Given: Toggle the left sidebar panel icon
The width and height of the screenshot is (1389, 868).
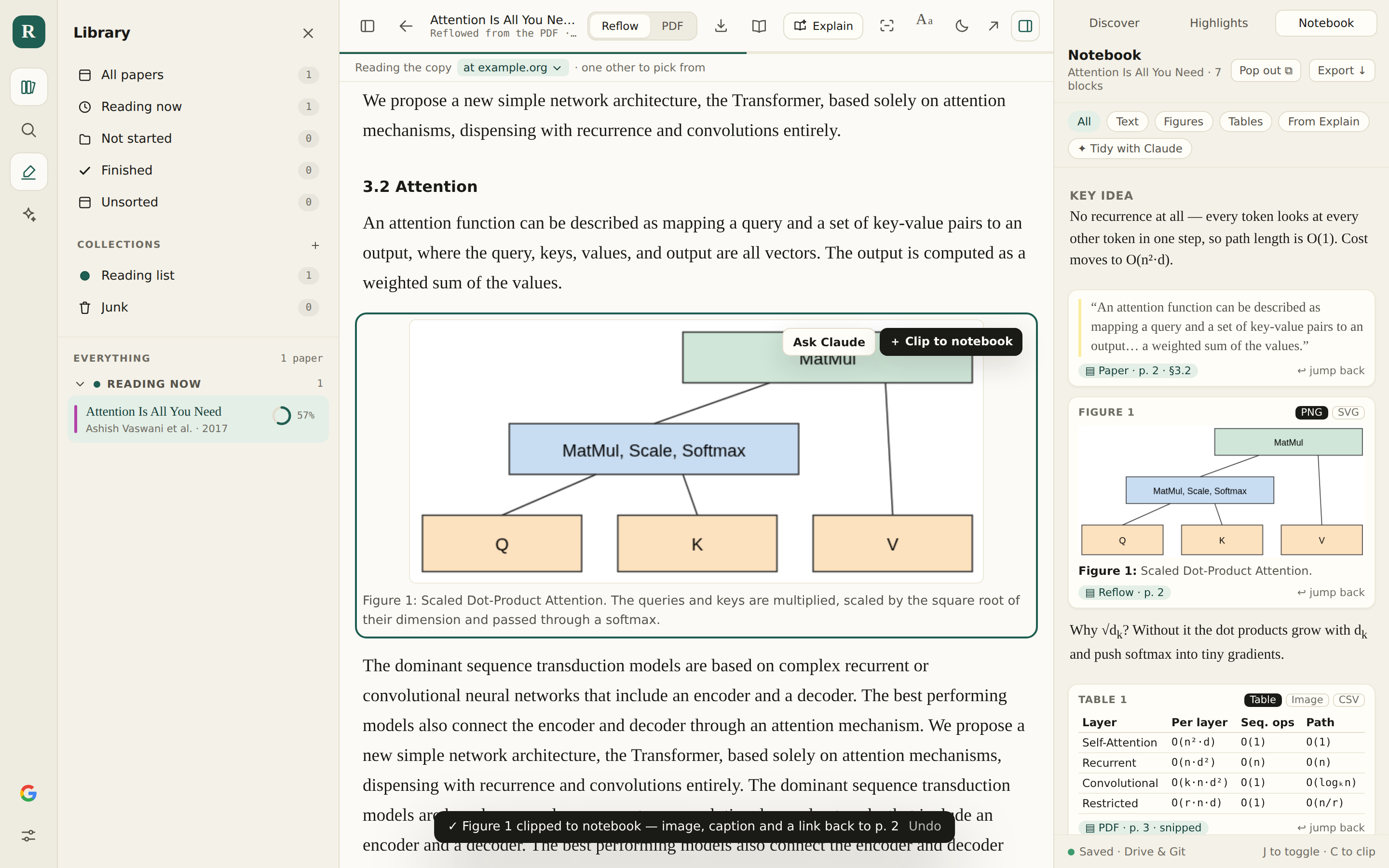Looking at the screenshot, I should 368,26.
